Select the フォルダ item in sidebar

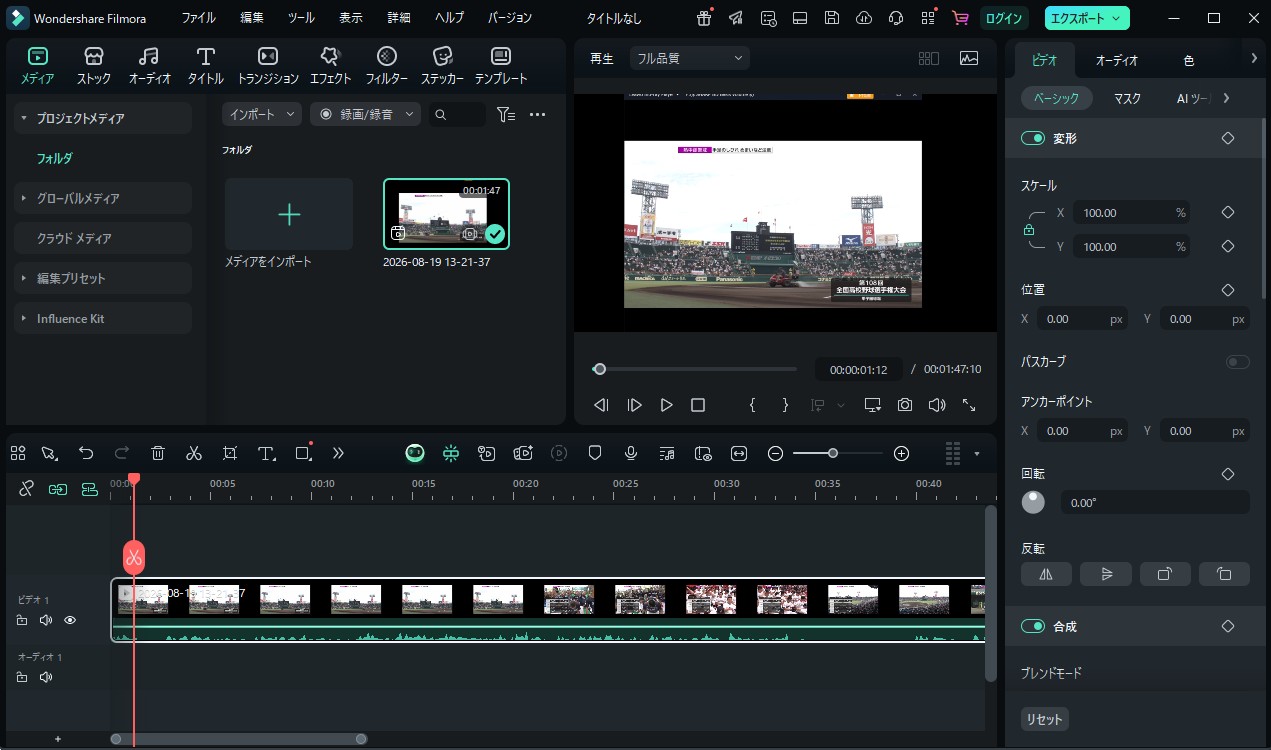coord(55,158)
